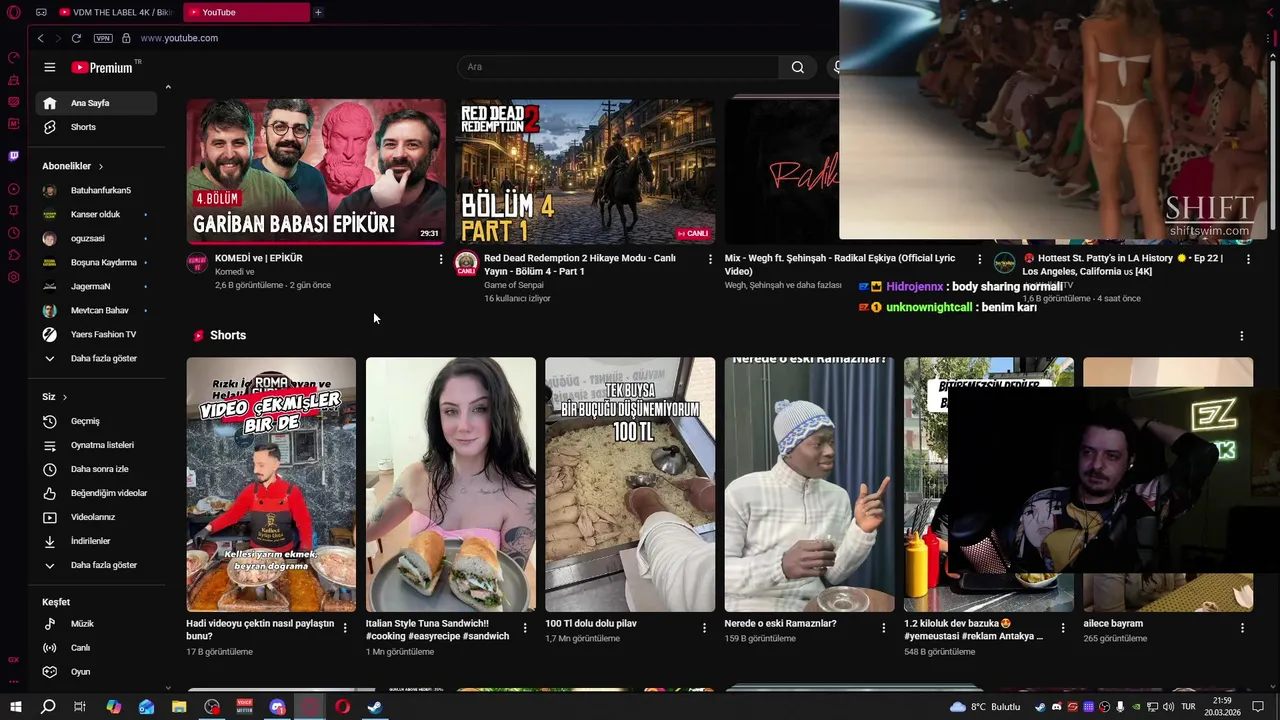Open Windows notification center icon
Viewport: 1280px width, 720px height.
(1257, 707)
